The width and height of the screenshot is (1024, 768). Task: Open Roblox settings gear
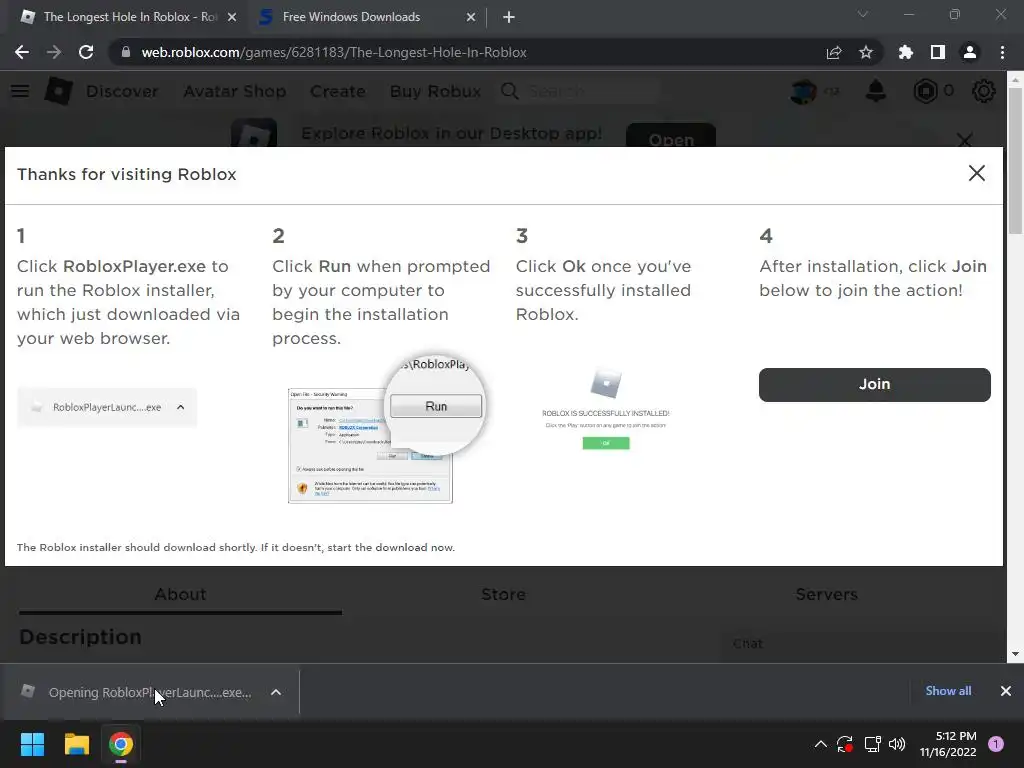click(x=984, y=91)
